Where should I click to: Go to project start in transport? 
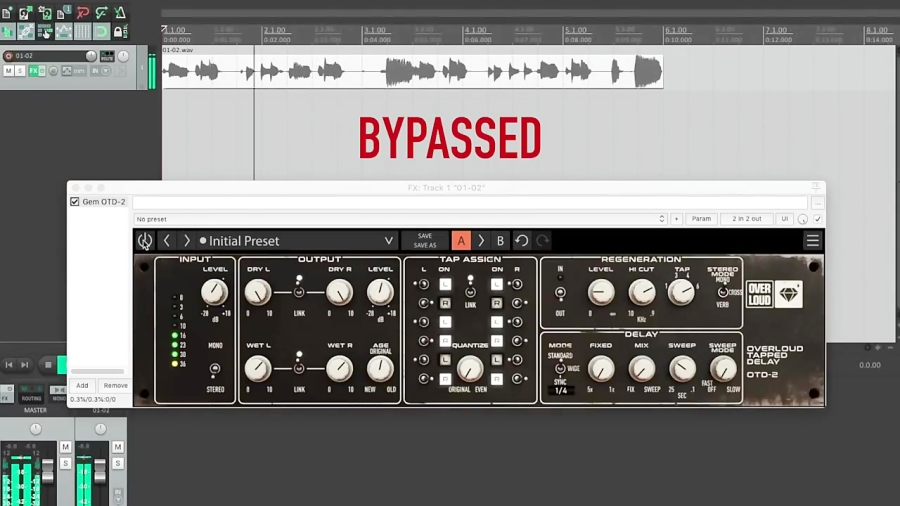click(9, 364)
